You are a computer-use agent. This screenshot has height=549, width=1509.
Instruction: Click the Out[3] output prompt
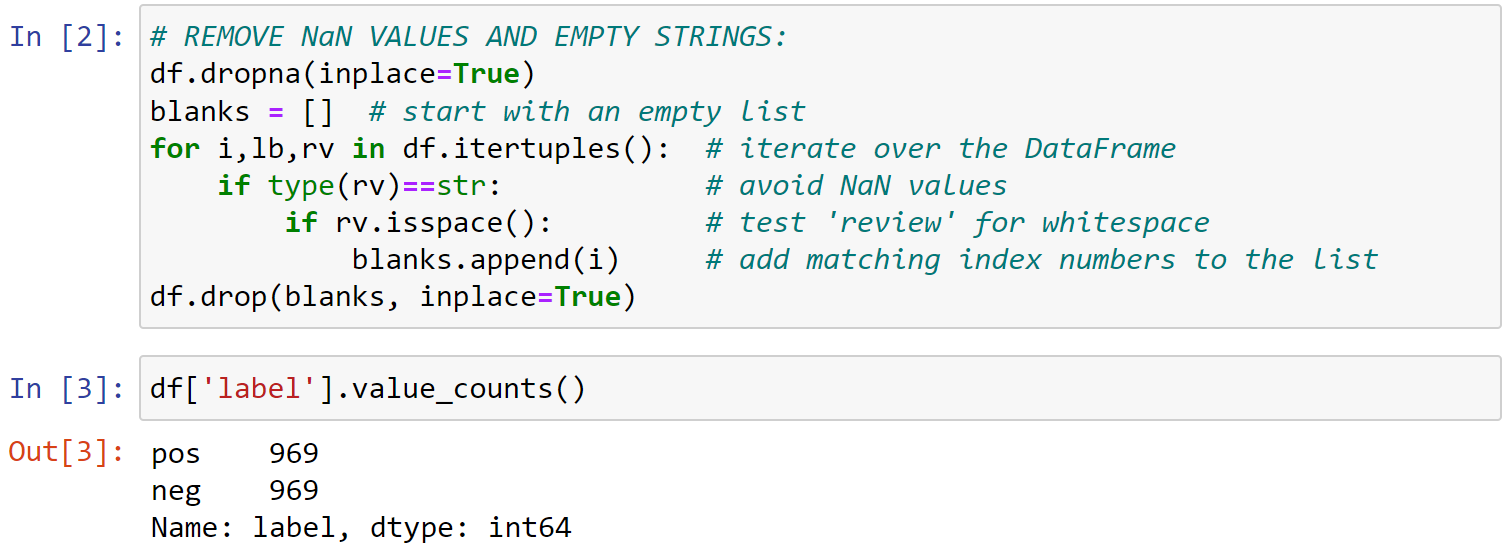point(67,453)
